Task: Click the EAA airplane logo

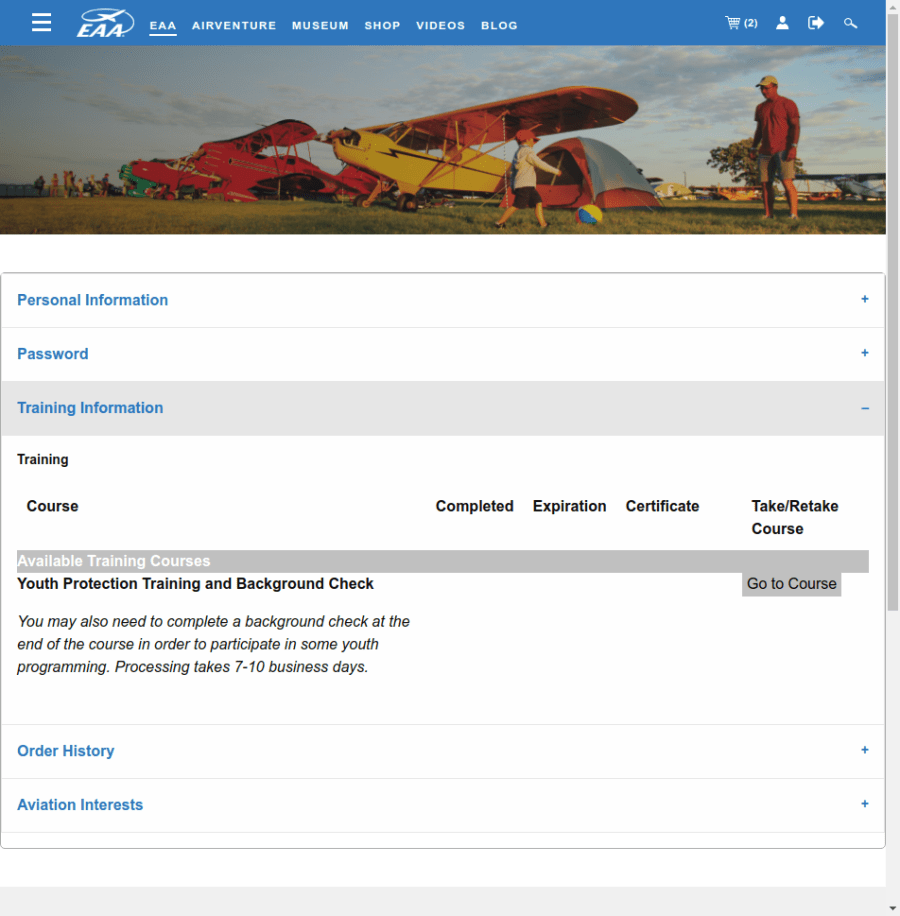Action: (x=105, y=23)
